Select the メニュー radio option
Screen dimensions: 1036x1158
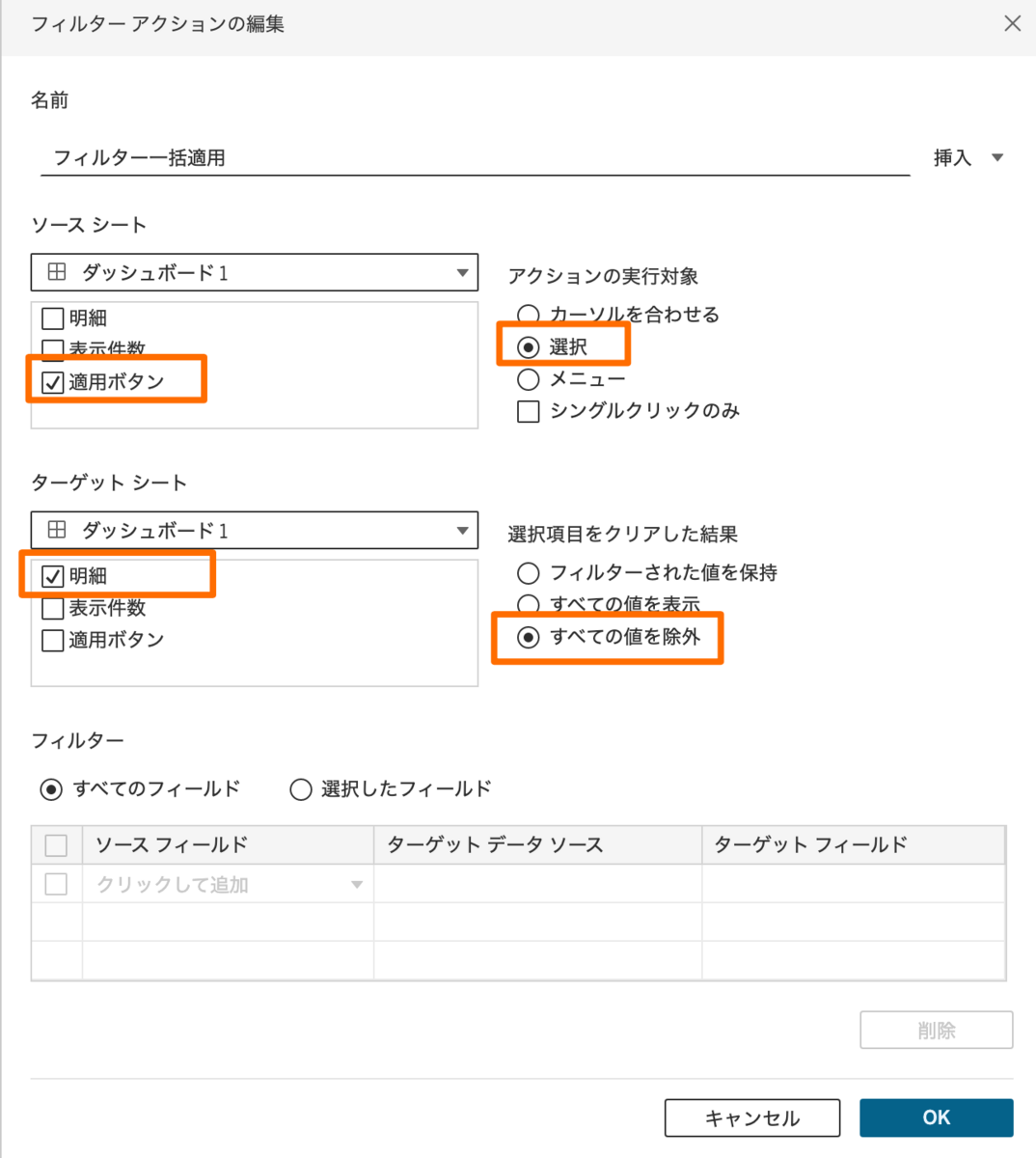[x=529, y=379]
